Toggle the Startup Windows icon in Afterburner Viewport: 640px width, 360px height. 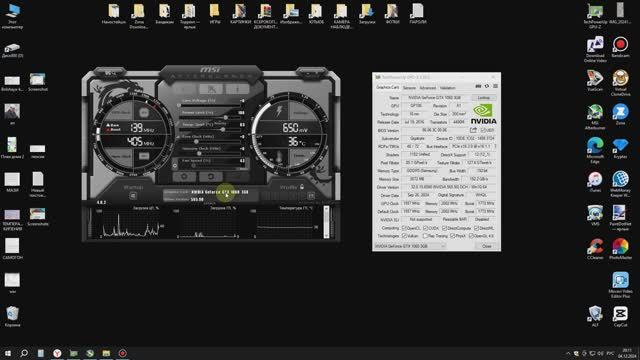133,196
